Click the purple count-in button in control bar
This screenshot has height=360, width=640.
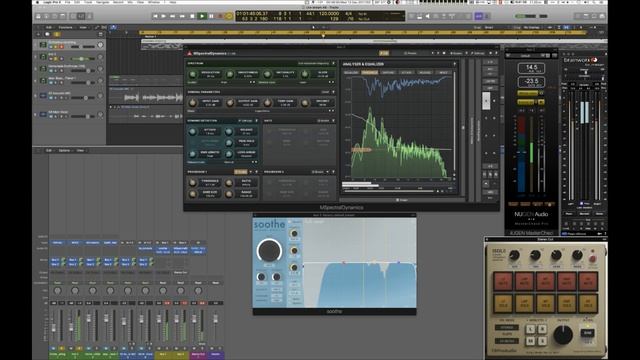(x=478, y=16)
